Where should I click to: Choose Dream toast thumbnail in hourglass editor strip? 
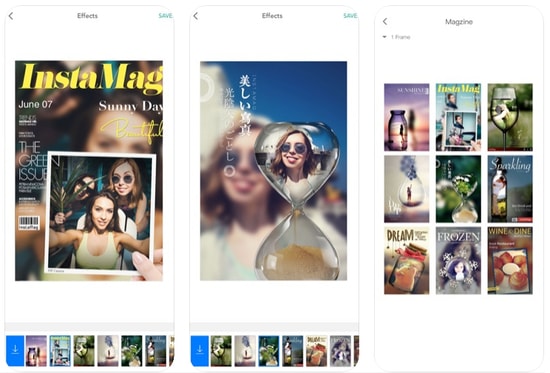pyautogui.click(x=316, y=351)
